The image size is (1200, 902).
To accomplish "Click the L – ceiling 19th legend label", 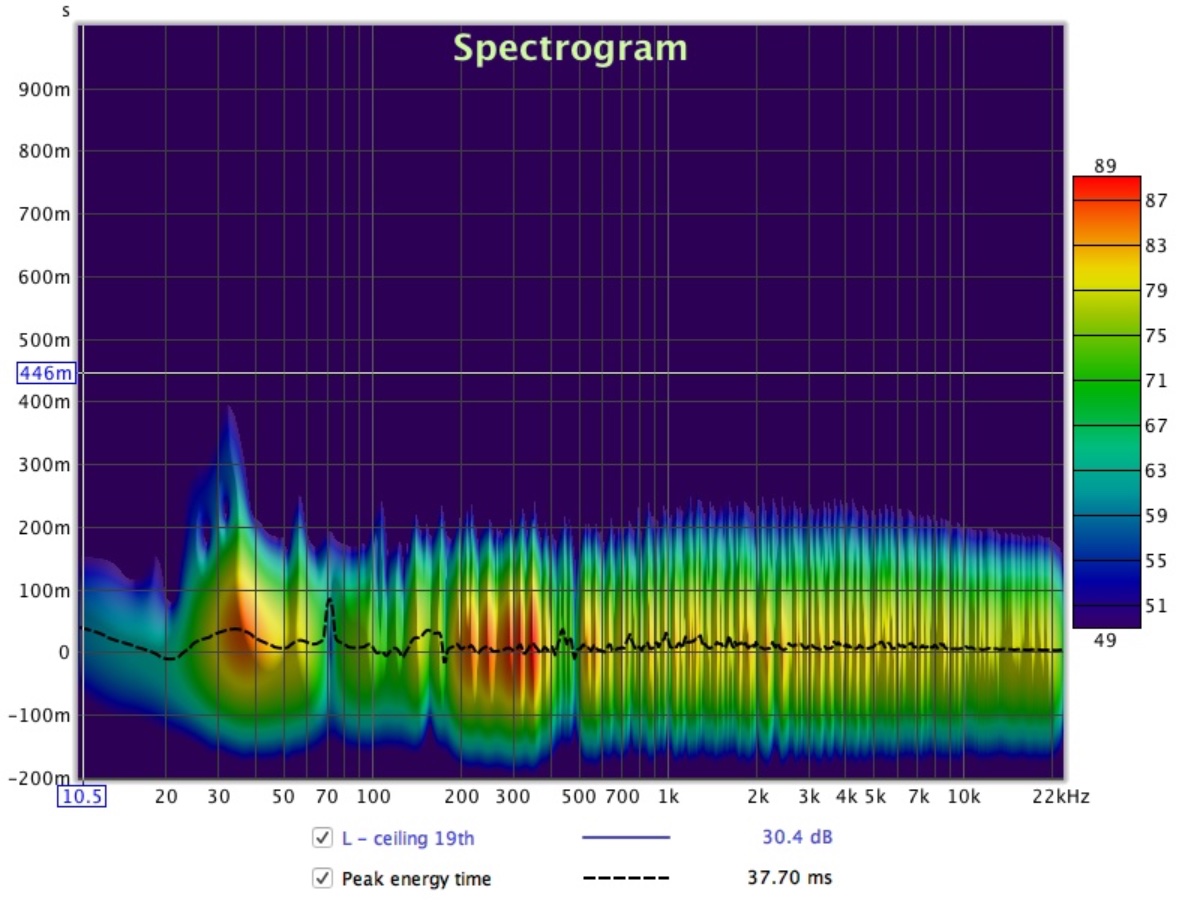I will coord(408,838).
